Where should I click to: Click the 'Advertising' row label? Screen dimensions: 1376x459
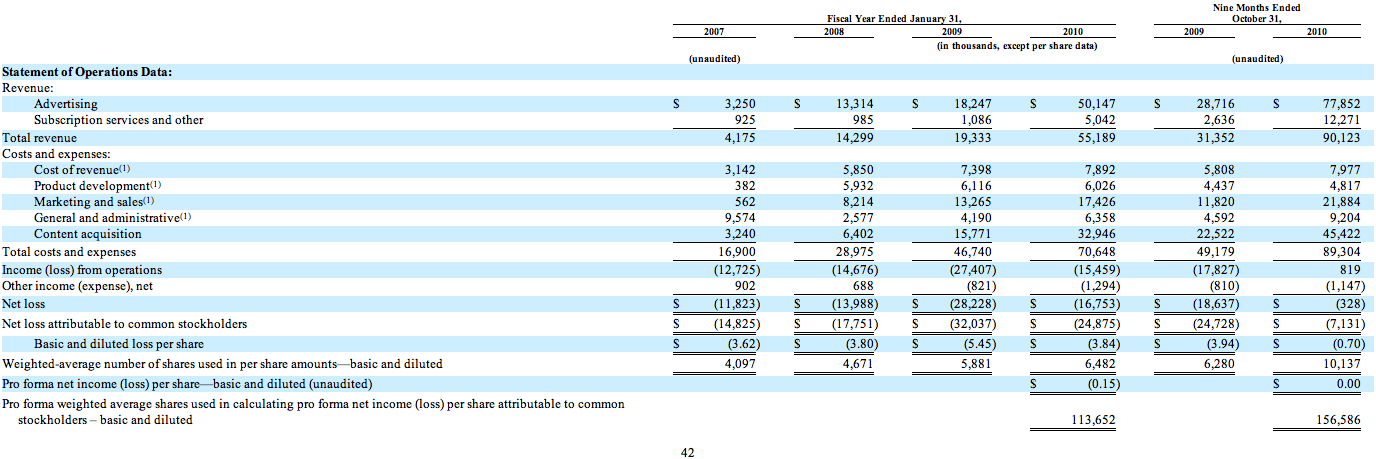point(66,104)
